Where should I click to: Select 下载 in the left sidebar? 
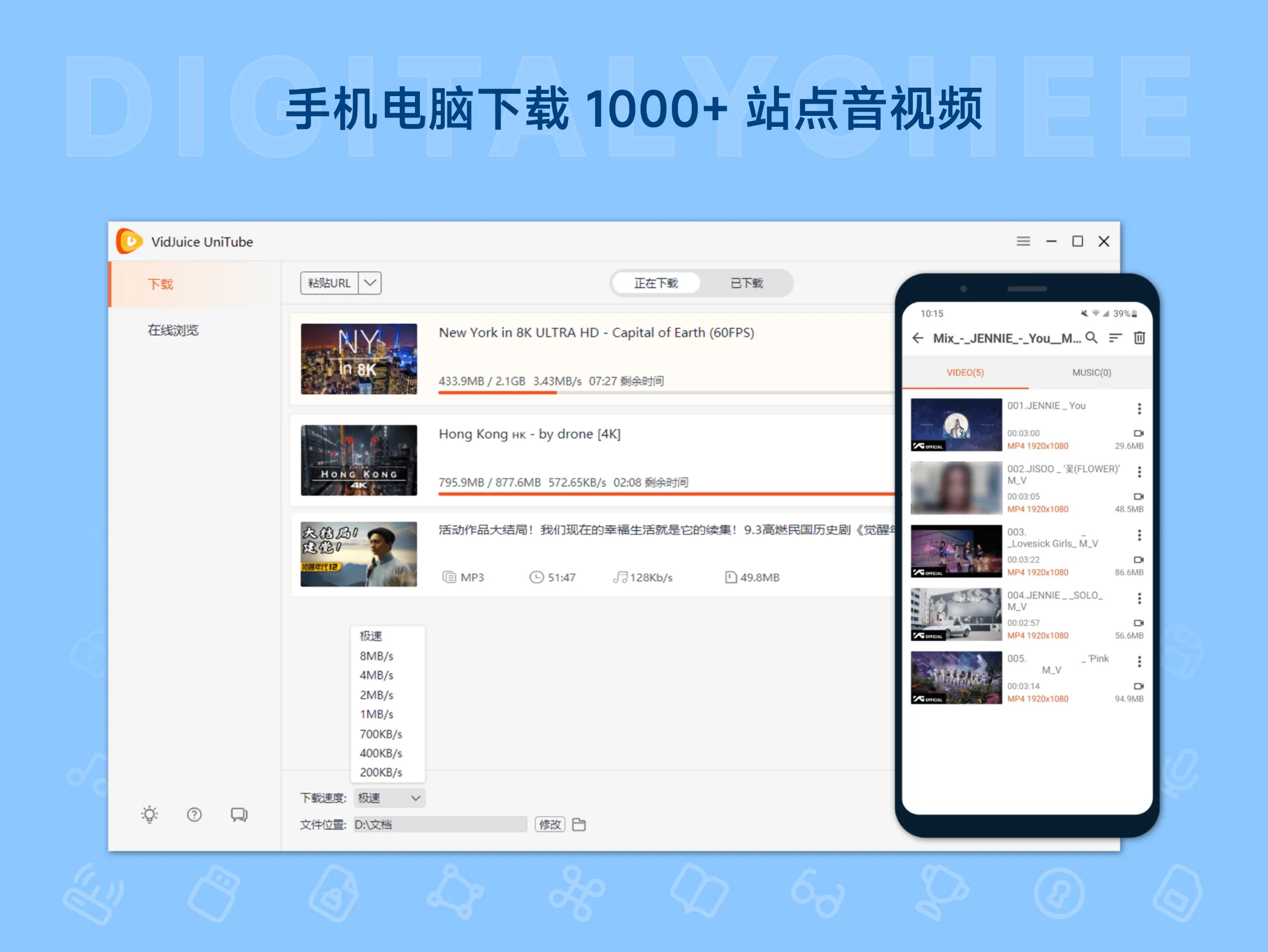point(161,284)
